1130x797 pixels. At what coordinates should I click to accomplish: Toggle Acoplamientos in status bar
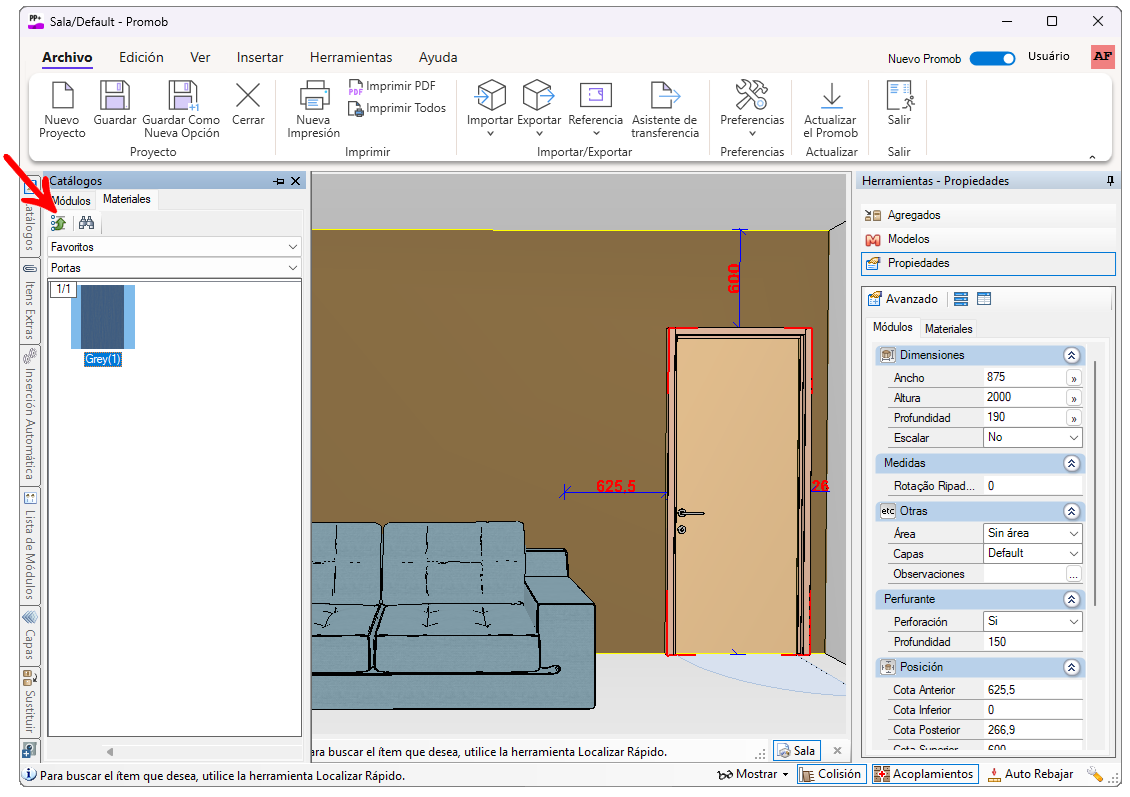click(x=924, y=774)
